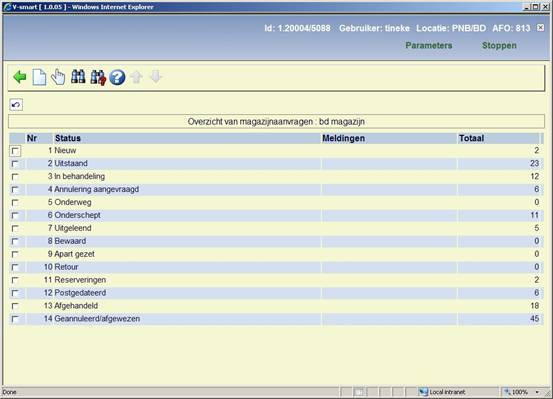The width and height of the screenshot is (553, 399).
Task: Check the box for Geannuleerd/afgewezen
Action: (x=15, y=319)
